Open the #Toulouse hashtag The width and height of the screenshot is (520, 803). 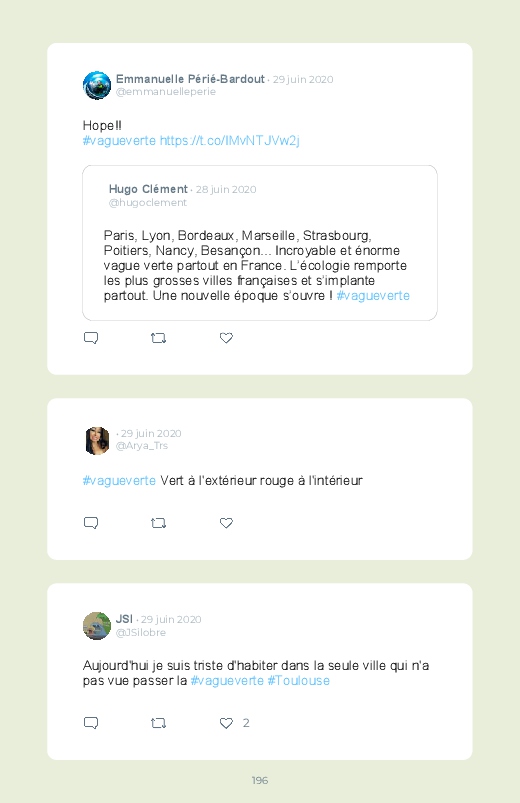coord(298,681)
